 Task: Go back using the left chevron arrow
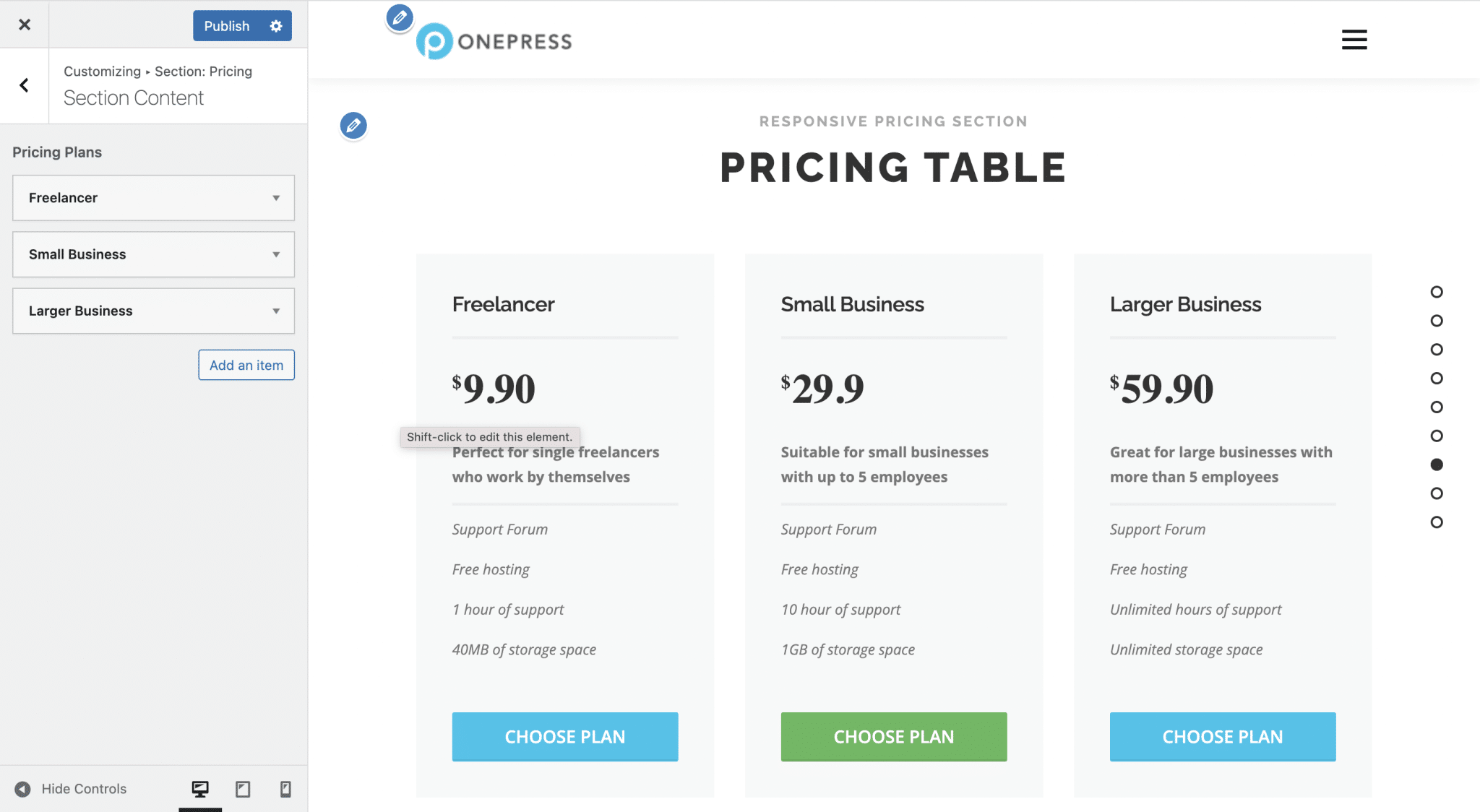pyautogui.click(x=24, y=85)
